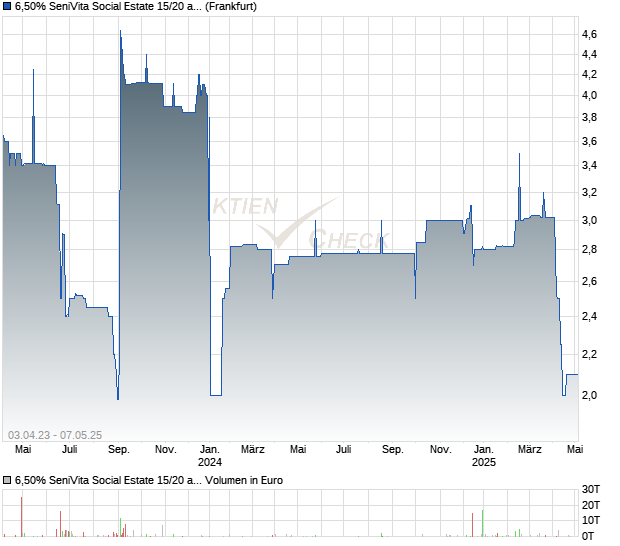Click the '3,8' price axis label
The height and width of the screenshot is (546, 620).
pyautogui.click(x=589, y=117)
